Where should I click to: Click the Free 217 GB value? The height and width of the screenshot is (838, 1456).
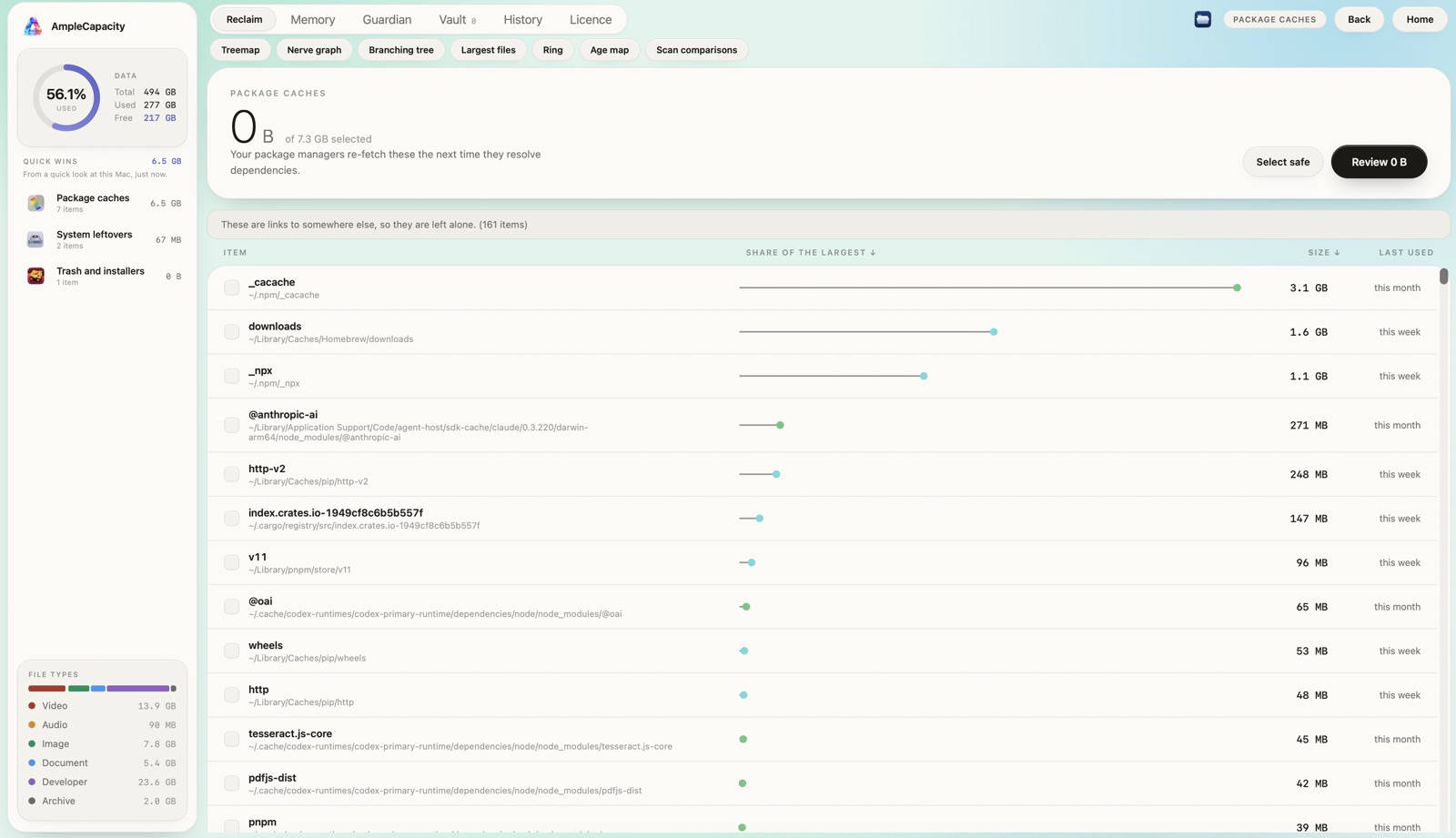pyautogui.click(x=159, y=118)
